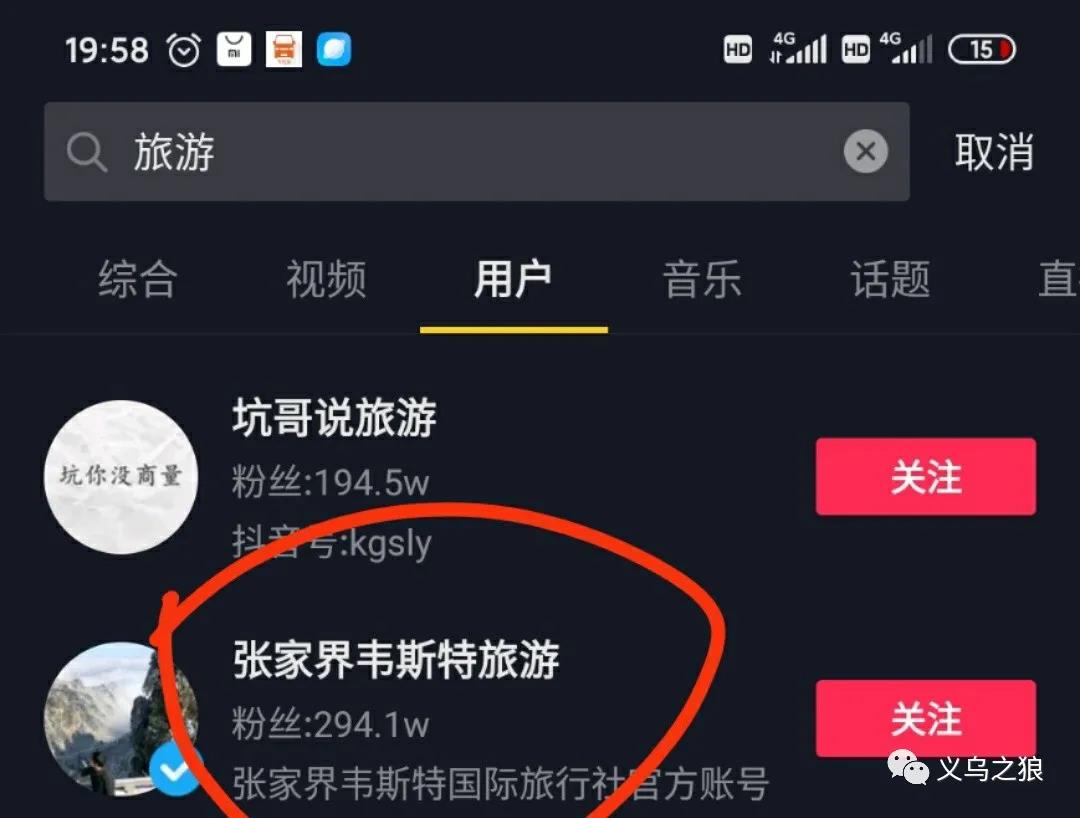Focus the search field containing 旅游
The height and width of the screenshot is (818, 1080).
click(x=477, y=151)
